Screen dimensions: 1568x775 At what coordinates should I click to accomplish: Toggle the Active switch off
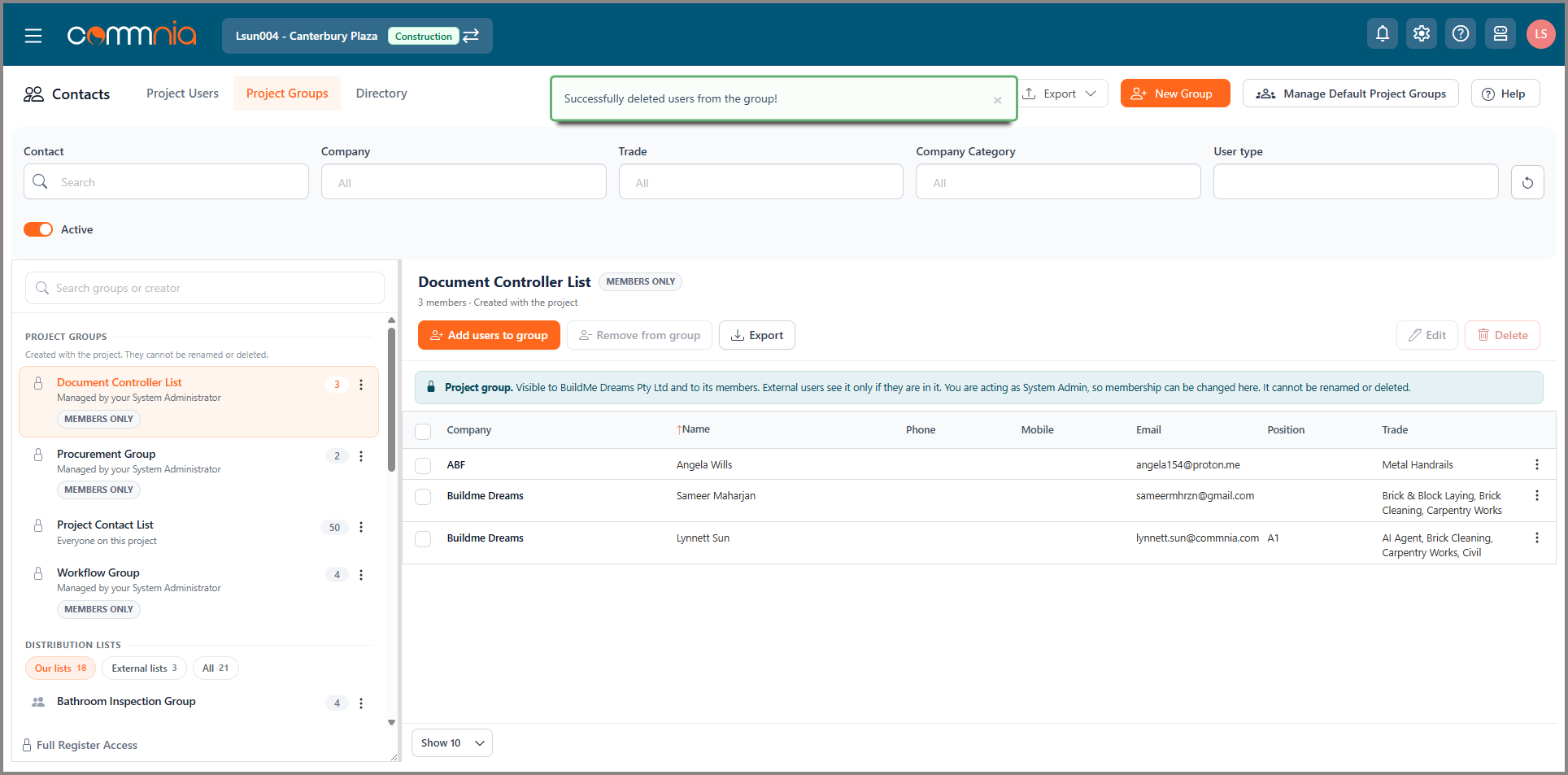tap(38, 229)
